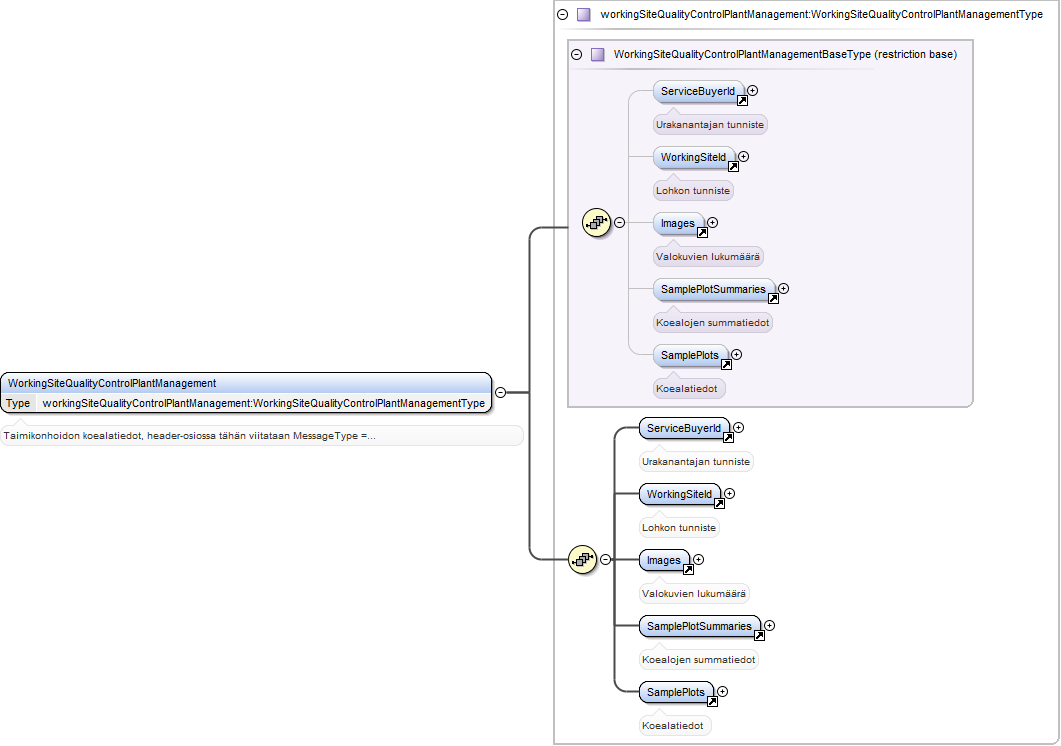Click the reference arrow on lower ServiceBuyerId
The height and width of the screenshot is (746, 1061).
coord(728,437)
